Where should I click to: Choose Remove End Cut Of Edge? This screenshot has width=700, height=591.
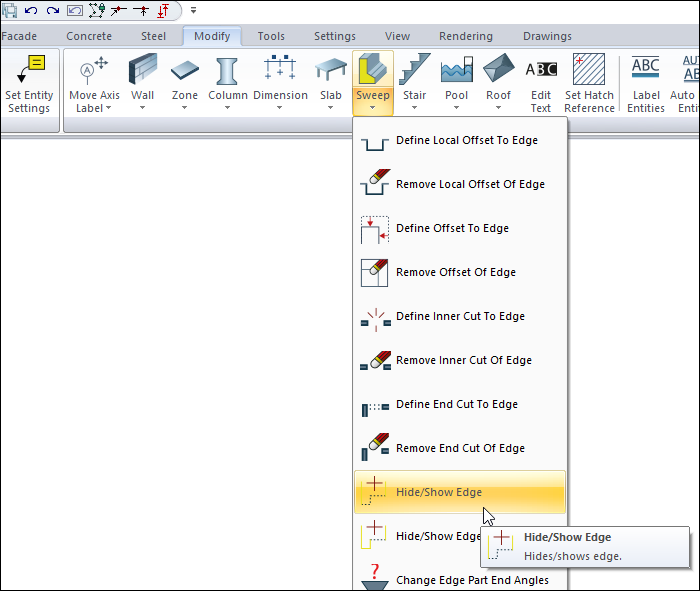[460, 449]
